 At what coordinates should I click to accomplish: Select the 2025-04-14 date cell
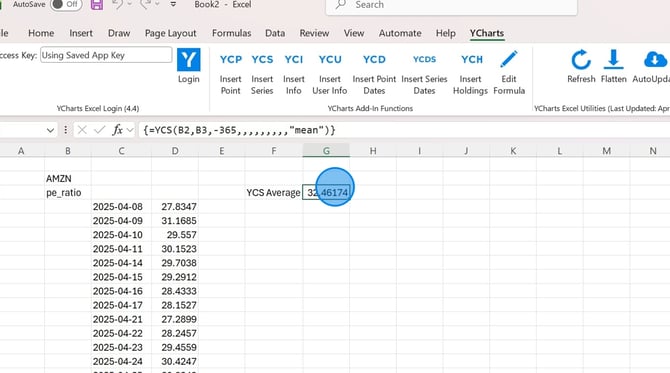pos(121,263)
